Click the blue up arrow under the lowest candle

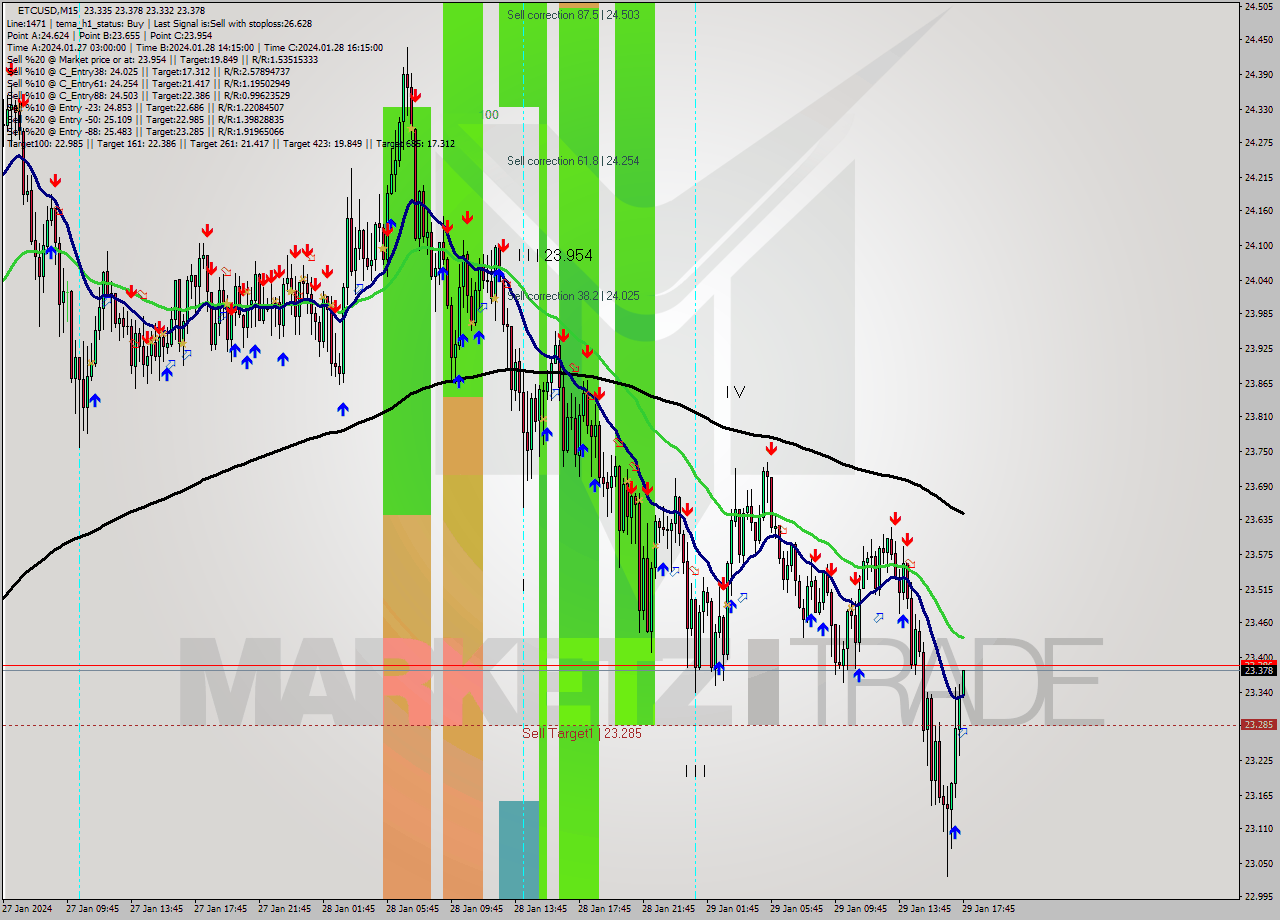[955, 832]
